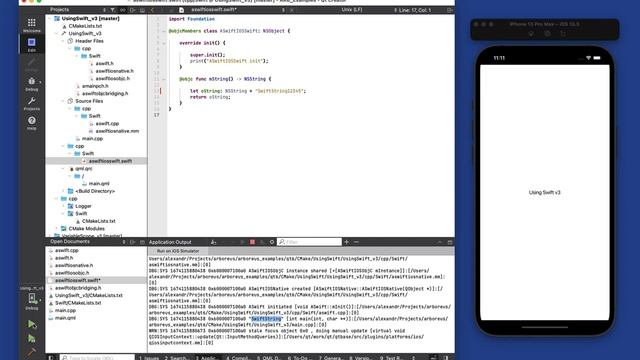Select asiftiosswift.swift in project tree
This screenshot has width=640, height=360.
110,161
